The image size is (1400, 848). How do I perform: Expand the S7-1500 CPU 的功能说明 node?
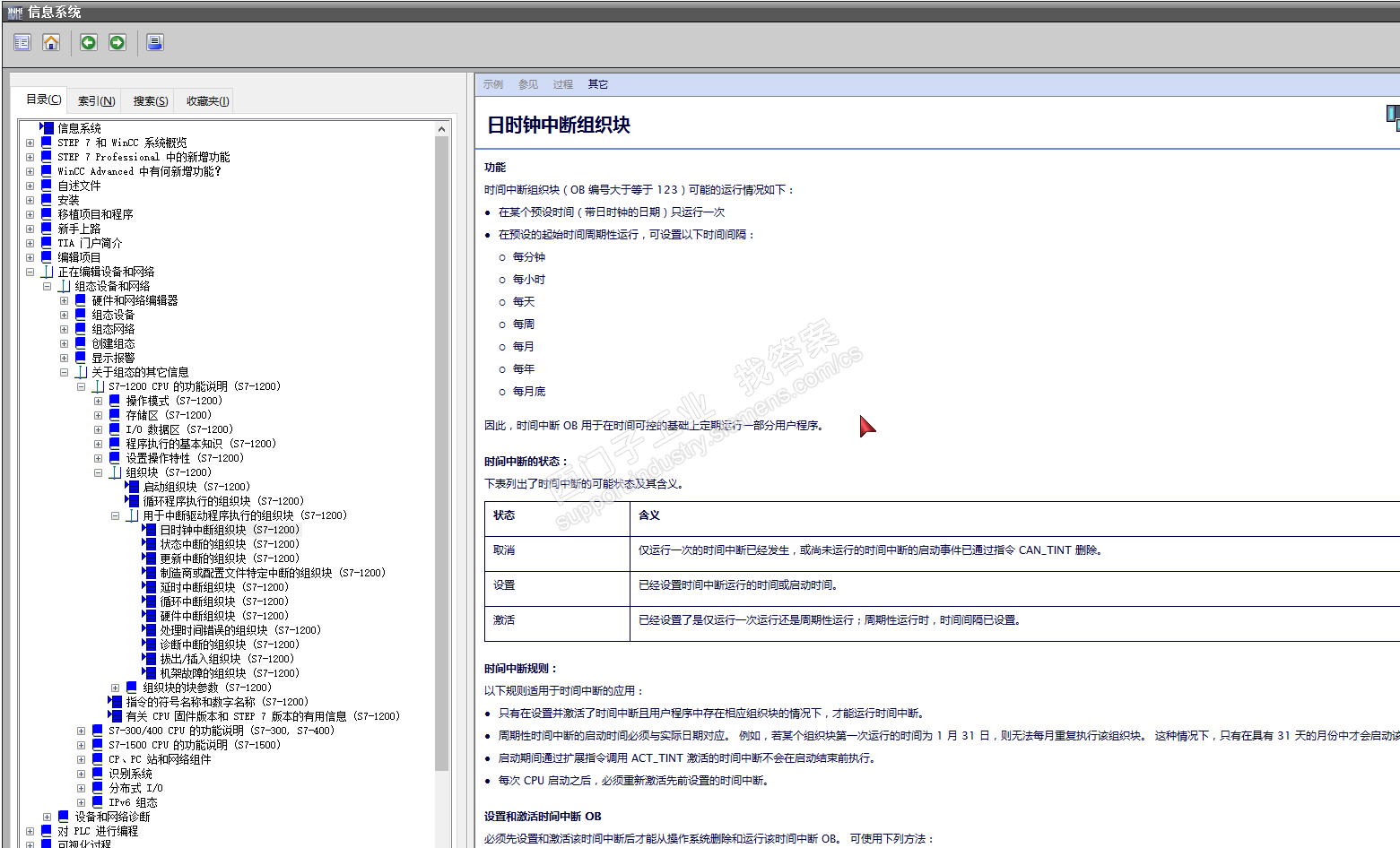click(x=81, y=745)
